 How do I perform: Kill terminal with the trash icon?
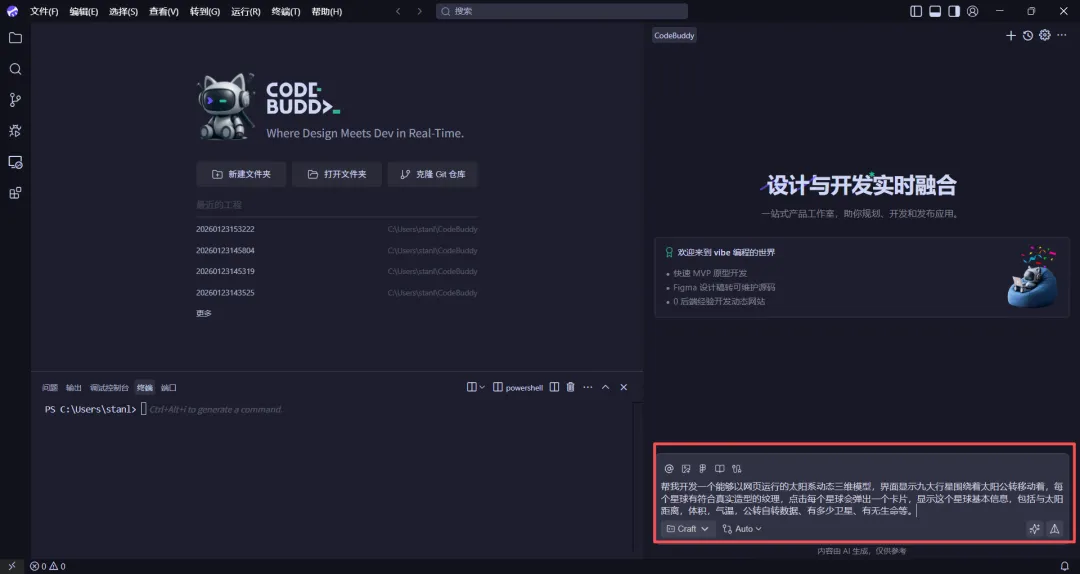[570, 387]
